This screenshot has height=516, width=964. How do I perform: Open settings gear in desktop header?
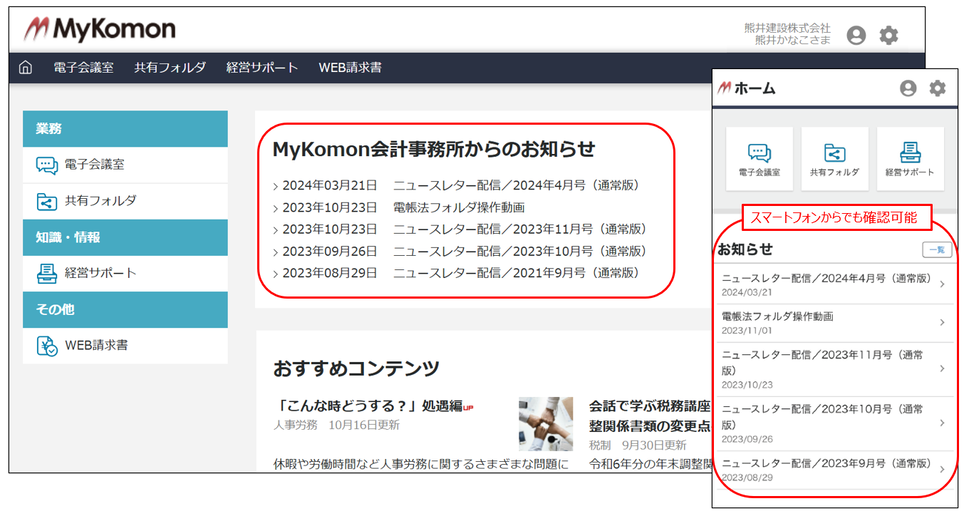[889, 35]
